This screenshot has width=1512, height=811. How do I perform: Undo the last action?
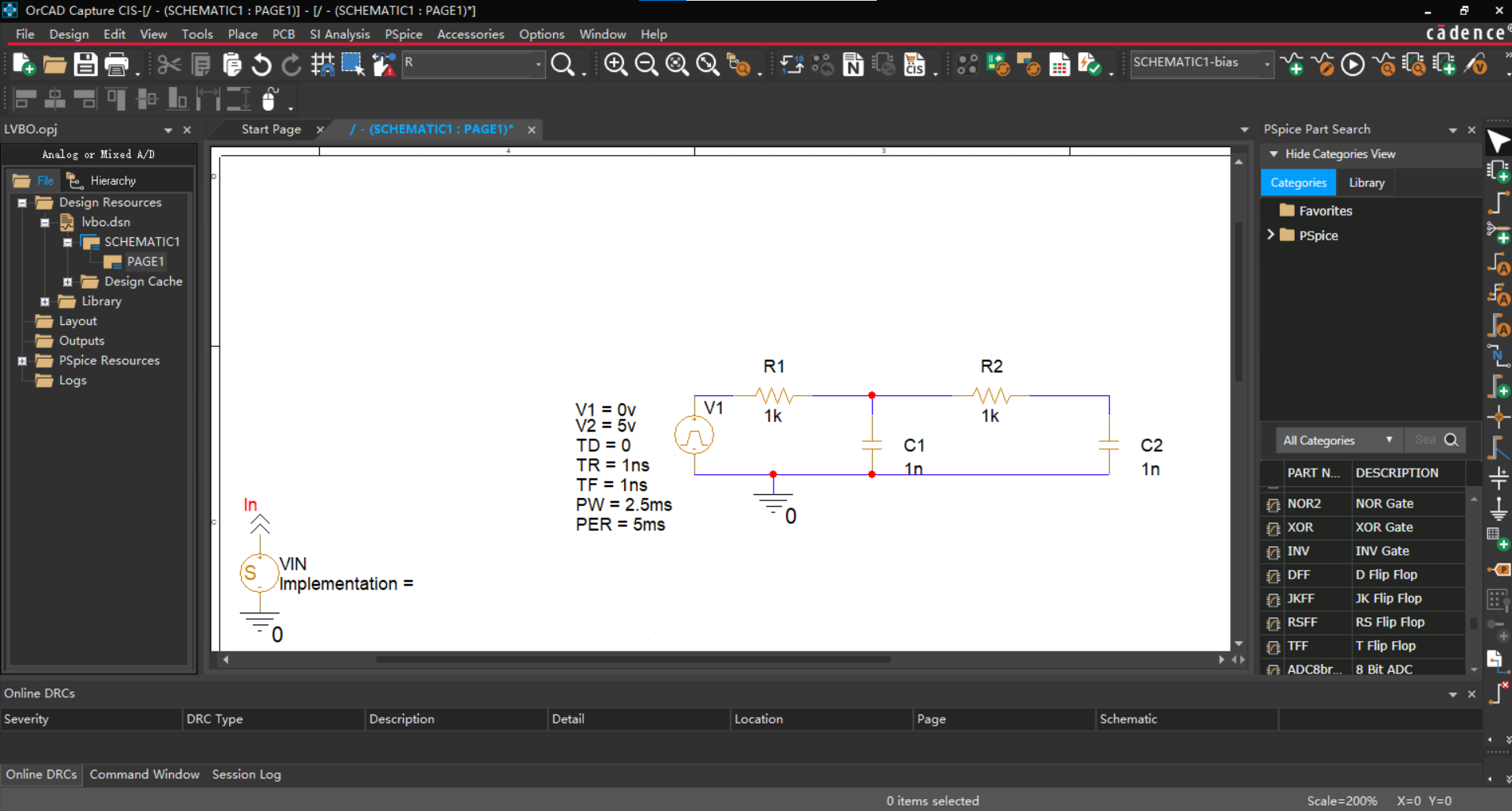click(261, 64)
